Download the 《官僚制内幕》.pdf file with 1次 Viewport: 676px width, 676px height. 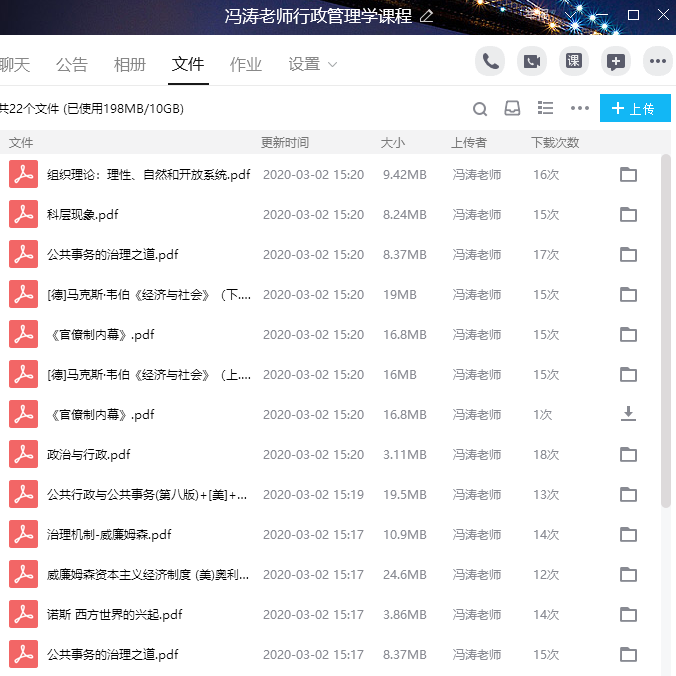628,414
